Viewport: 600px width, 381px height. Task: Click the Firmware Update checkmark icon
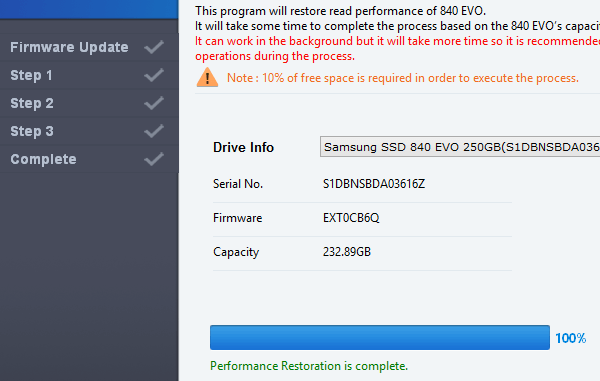point(154,47)
